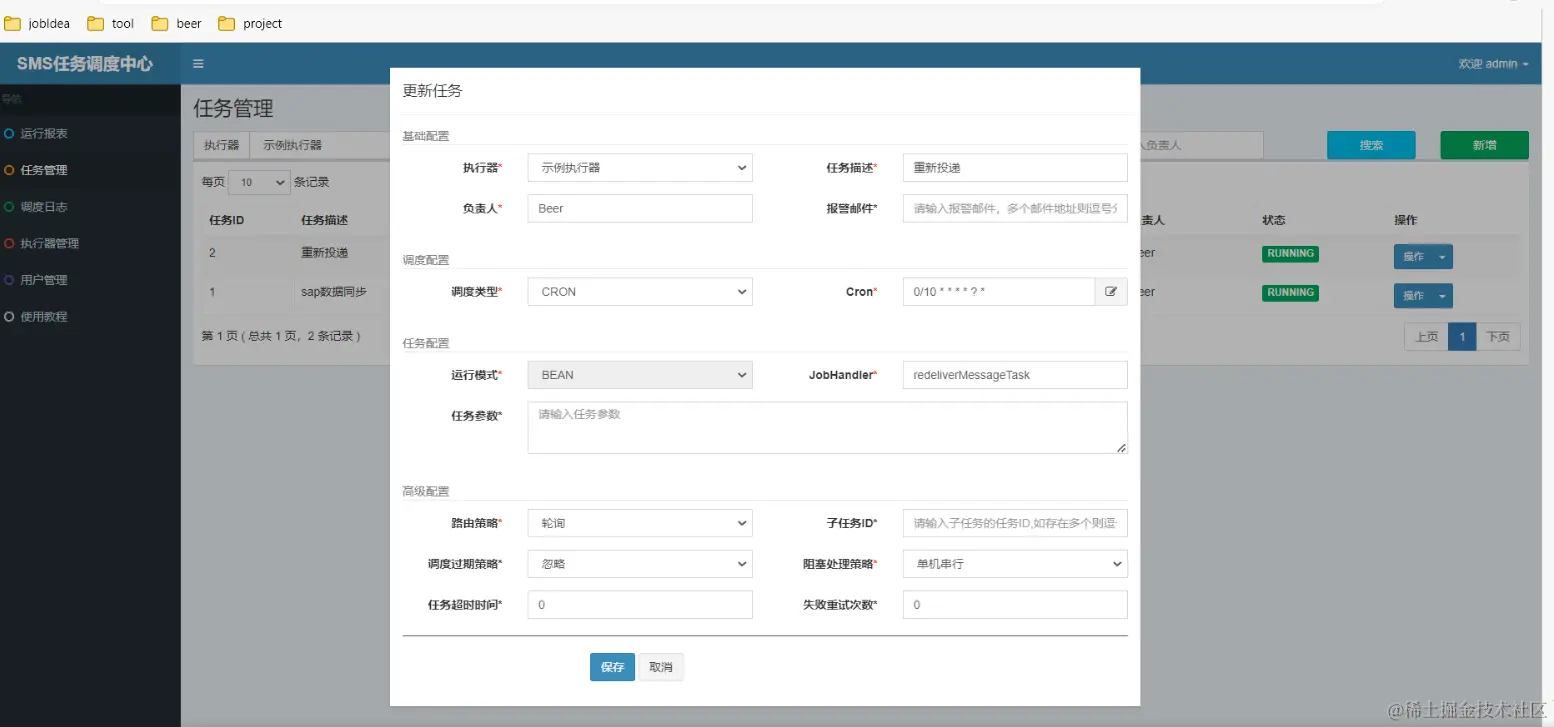Click the 上页 pagination button
The width and height of the screenshot is (1554, 727).
click(1426, 337)
